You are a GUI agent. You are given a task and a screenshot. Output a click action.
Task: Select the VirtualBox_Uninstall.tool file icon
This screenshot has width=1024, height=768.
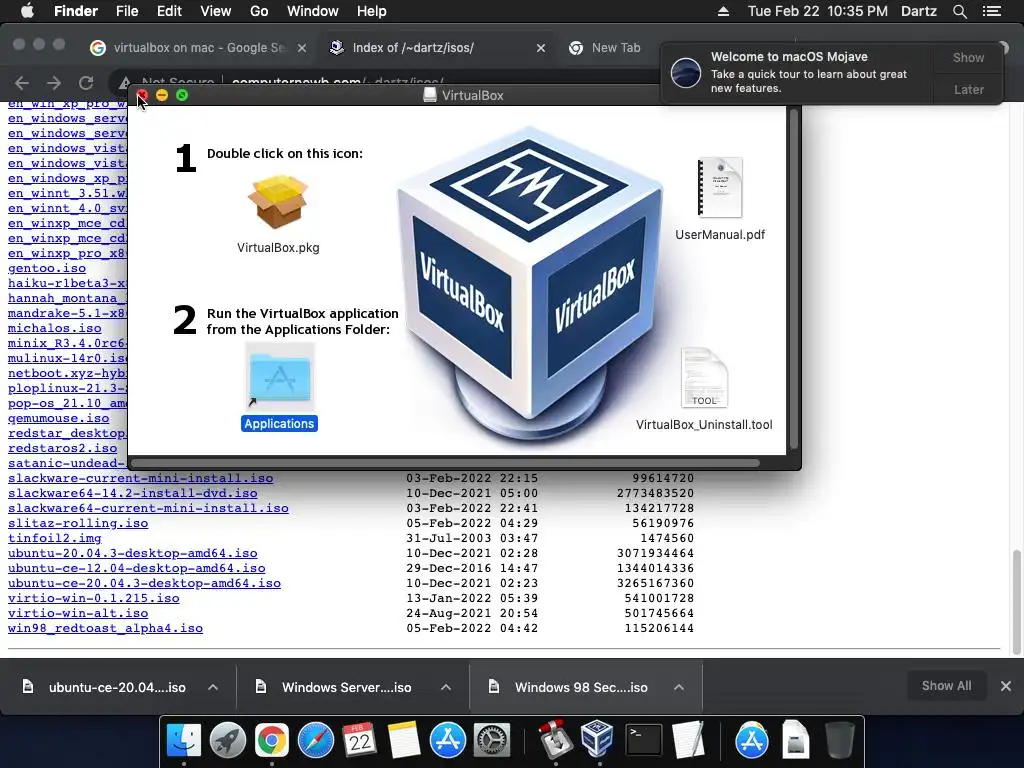[x=704, y=377]
